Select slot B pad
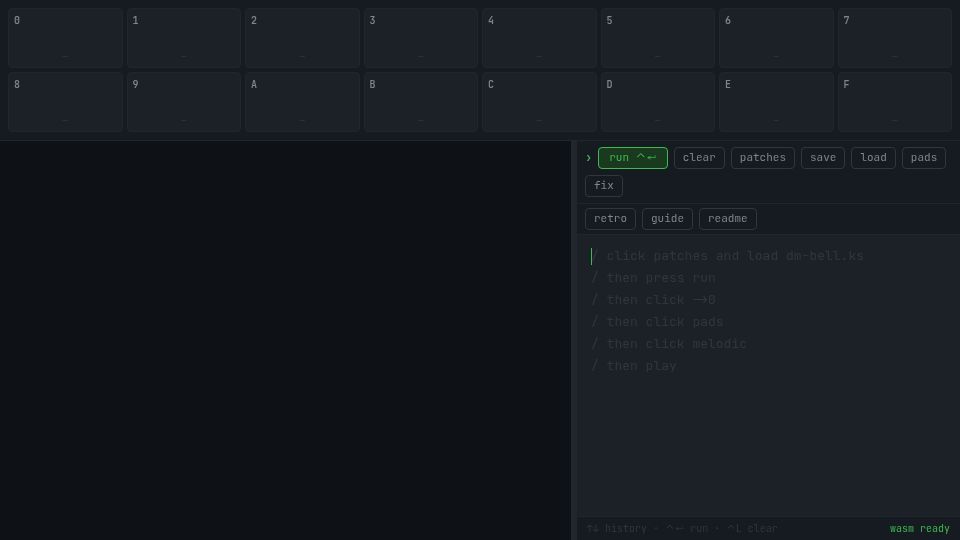The height and width of the screenshot is (540, 960). point(421,102)
